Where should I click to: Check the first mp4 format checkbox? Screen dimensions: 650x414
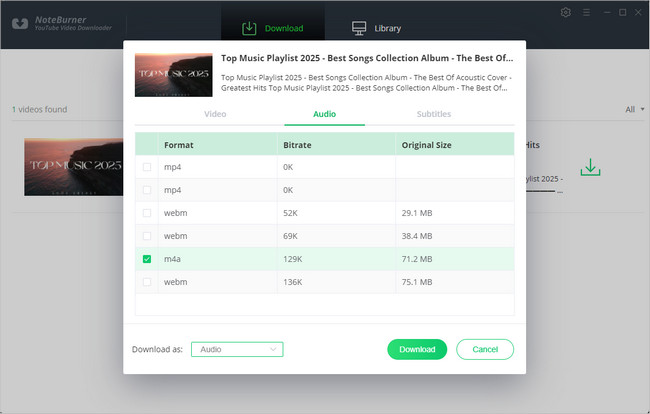click(148, 167)
